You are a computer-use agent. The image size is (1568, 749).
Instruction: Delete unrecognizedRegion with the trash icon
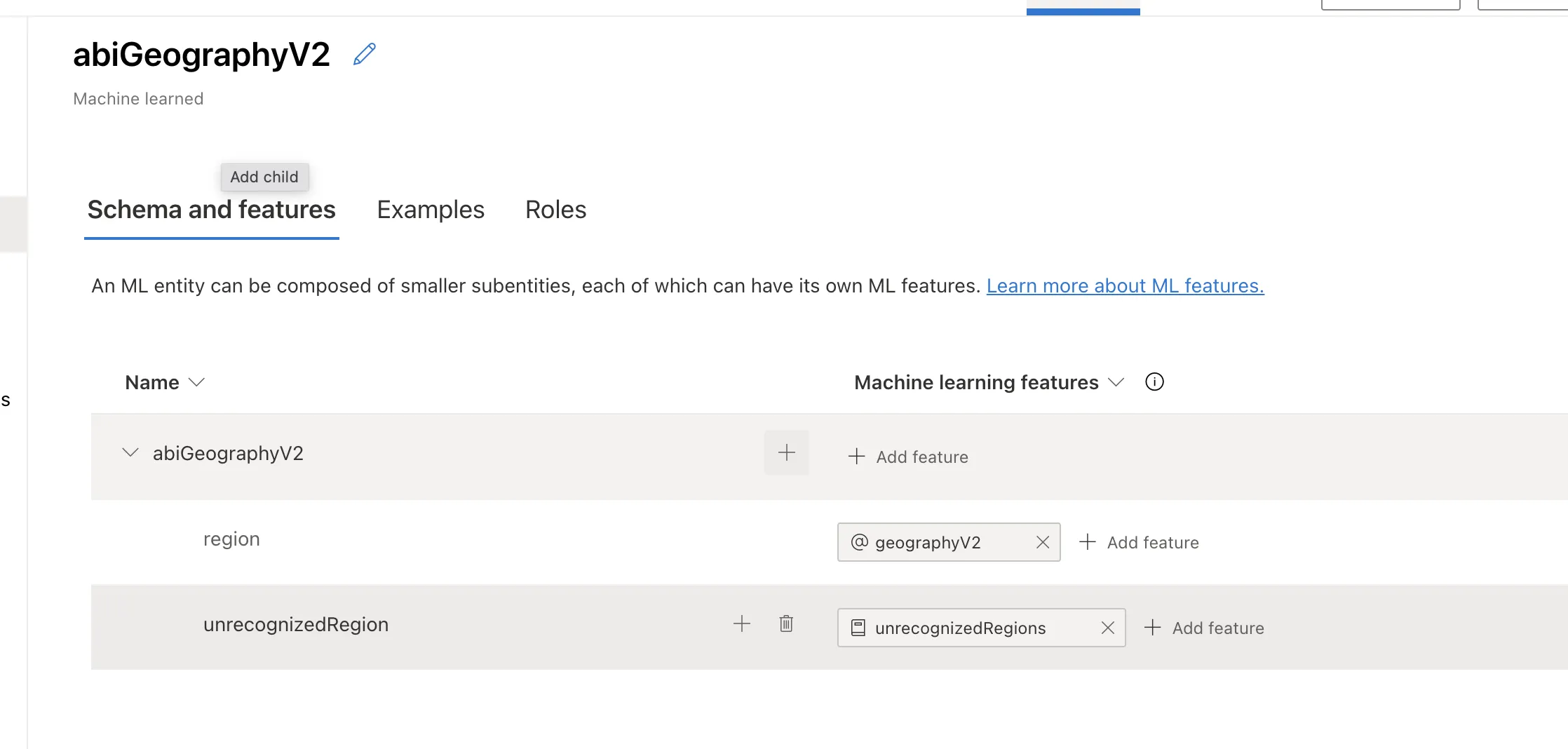point(786,624)
